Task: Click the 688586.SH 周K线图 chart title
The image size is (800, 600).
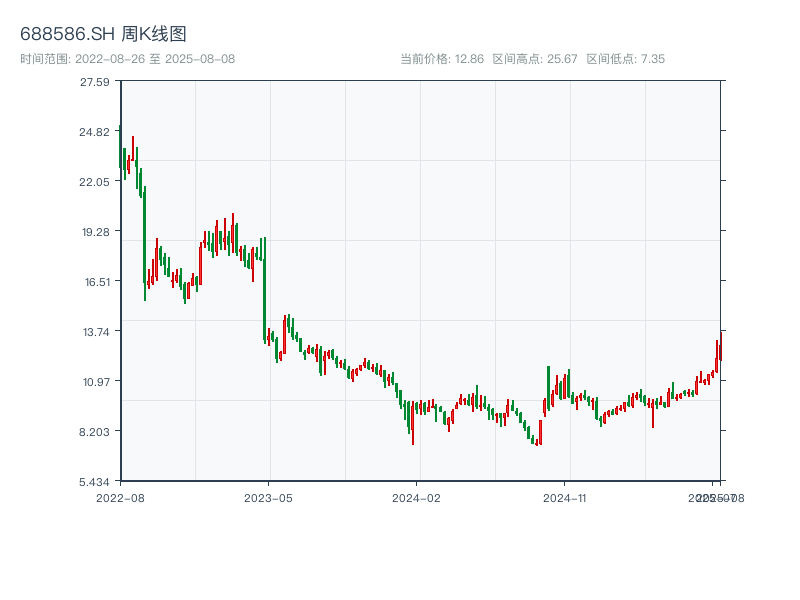Action: click(x=103, y=35)
